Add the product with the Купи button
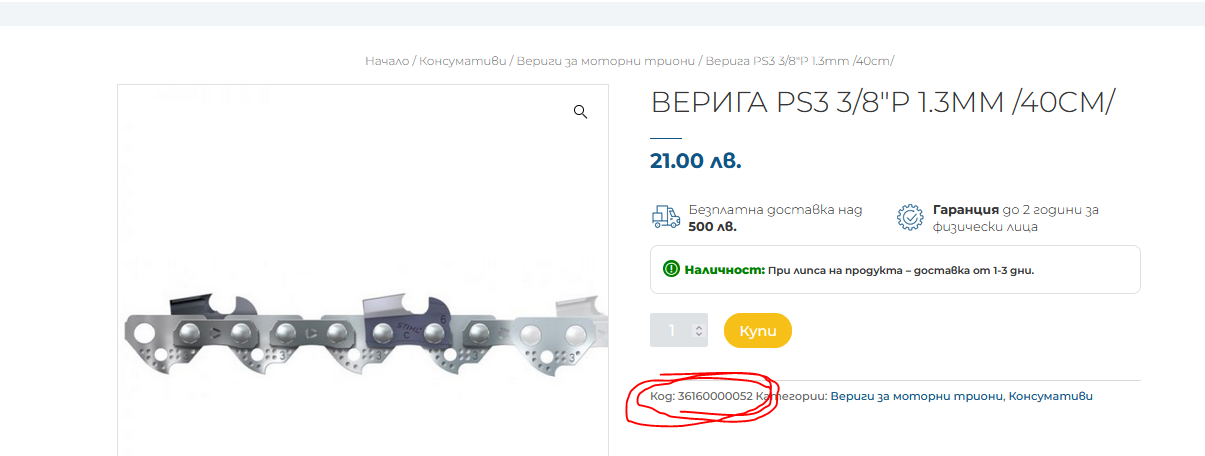 [x=758, y=331]
